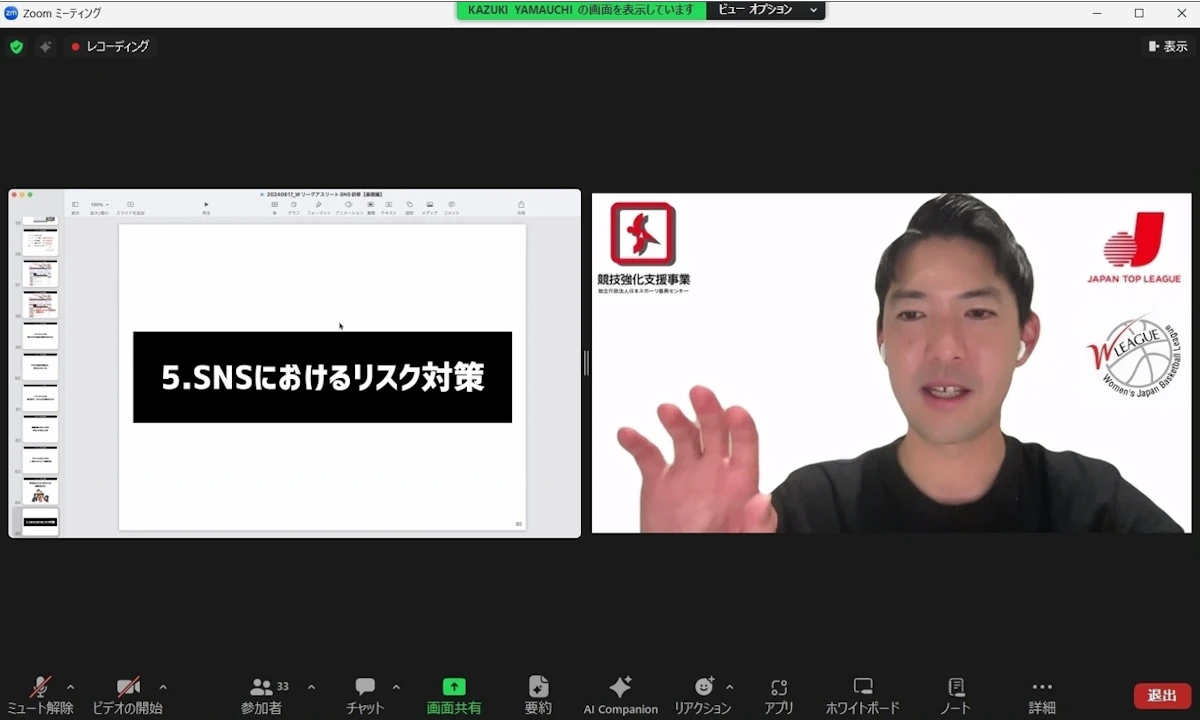Image resolution: width=1200 pixels, height=720 pixels.
Task: Open the whiteboard (ホワイトボード)
Action: tap(862, 695)
